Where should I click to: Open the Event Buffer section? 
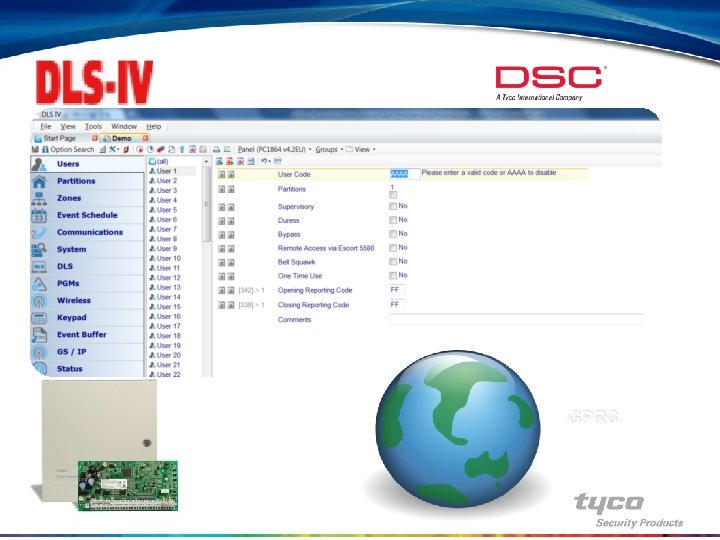point(87,334)
